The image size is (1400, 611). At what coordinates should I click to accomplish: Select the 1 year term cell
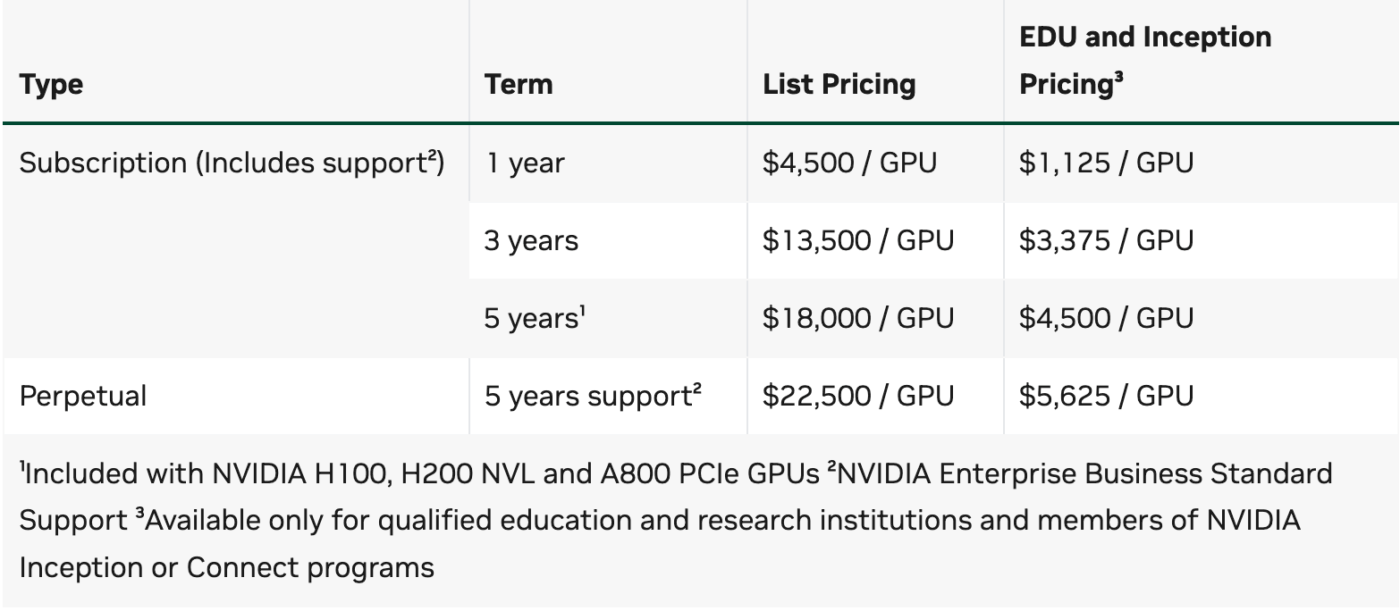coord(524,163)
